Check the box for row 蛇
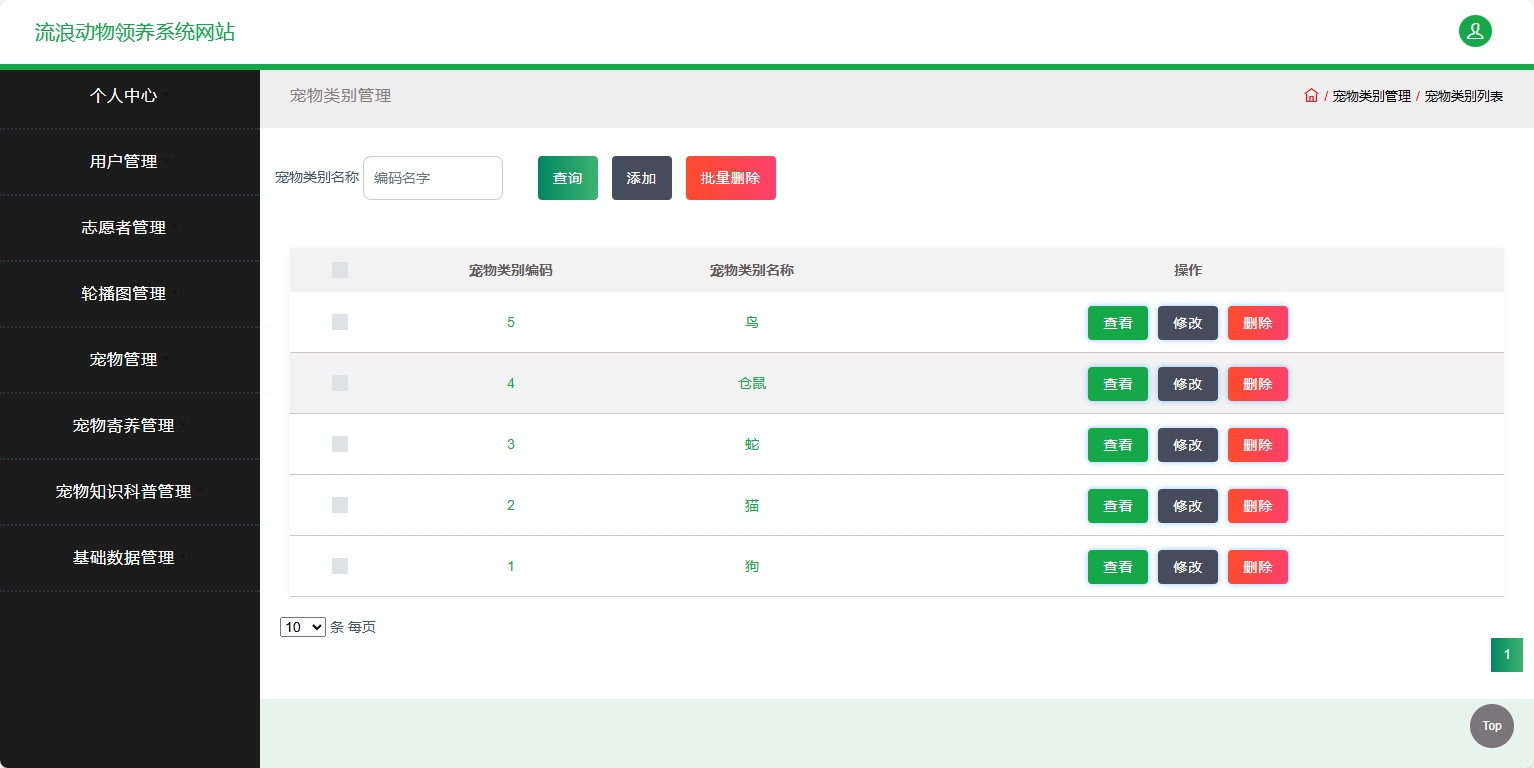Screen dimensions: 1534x768 pyautogui.click(x=340, y=444)
